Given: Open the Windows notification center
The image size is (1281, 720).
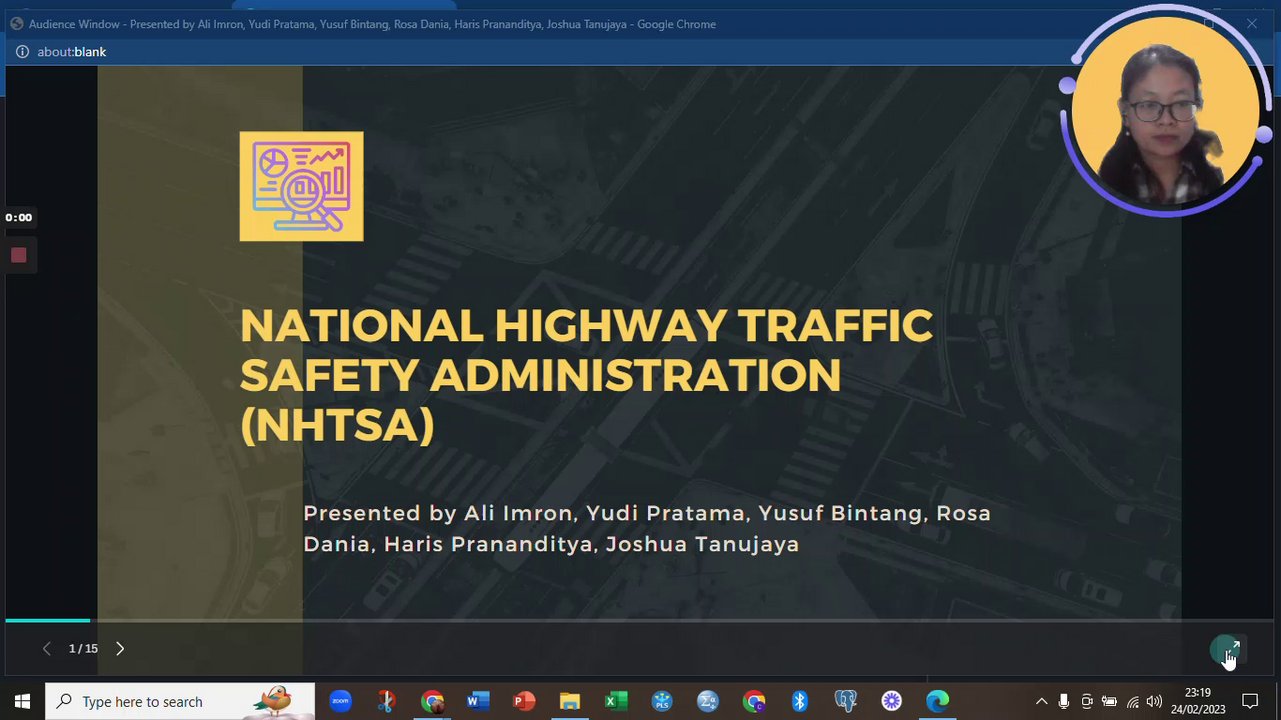Looking at the screenshot, I should click(x=1250, y=702).
